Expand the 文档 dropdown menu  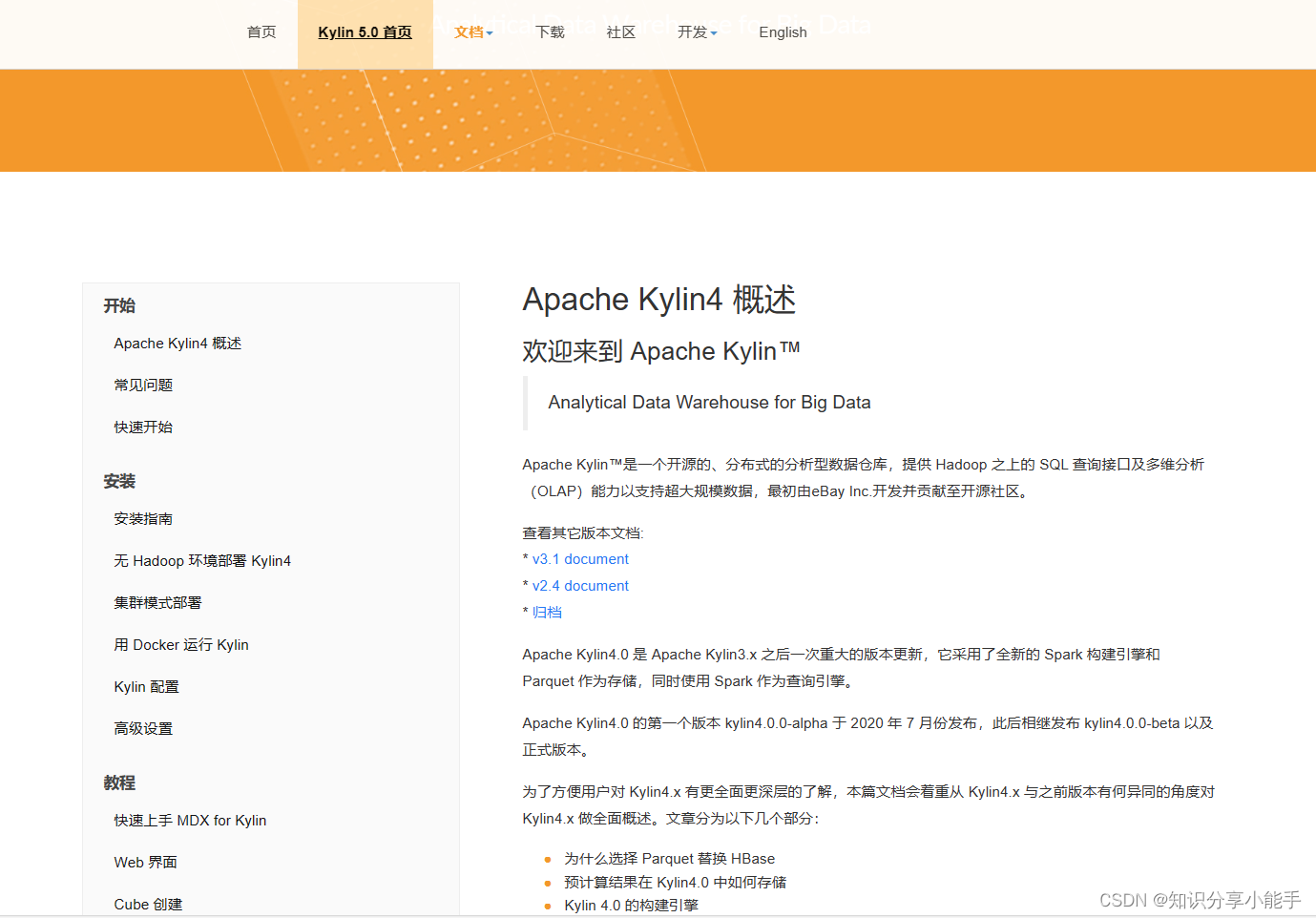(x=473, y=32)
